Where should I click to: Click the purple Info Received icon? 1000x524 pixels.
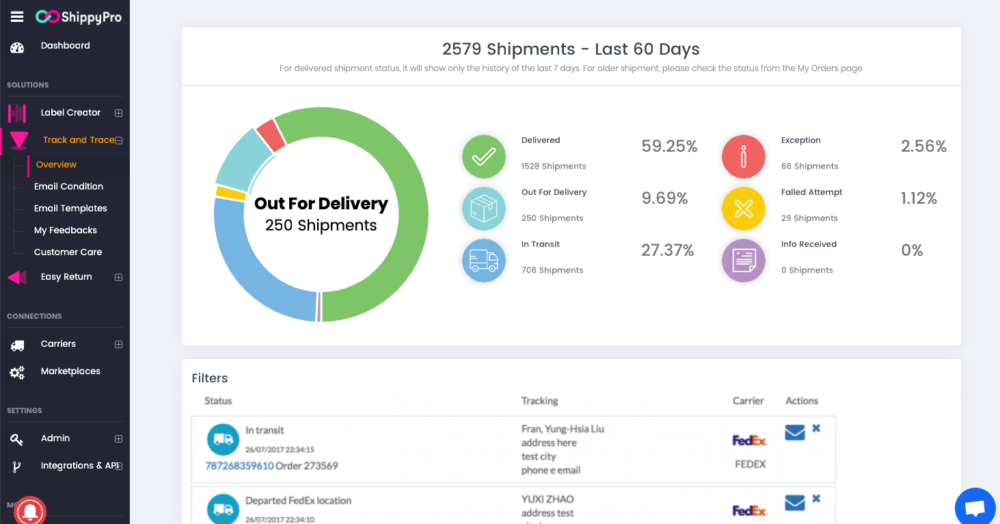point(743,260)
